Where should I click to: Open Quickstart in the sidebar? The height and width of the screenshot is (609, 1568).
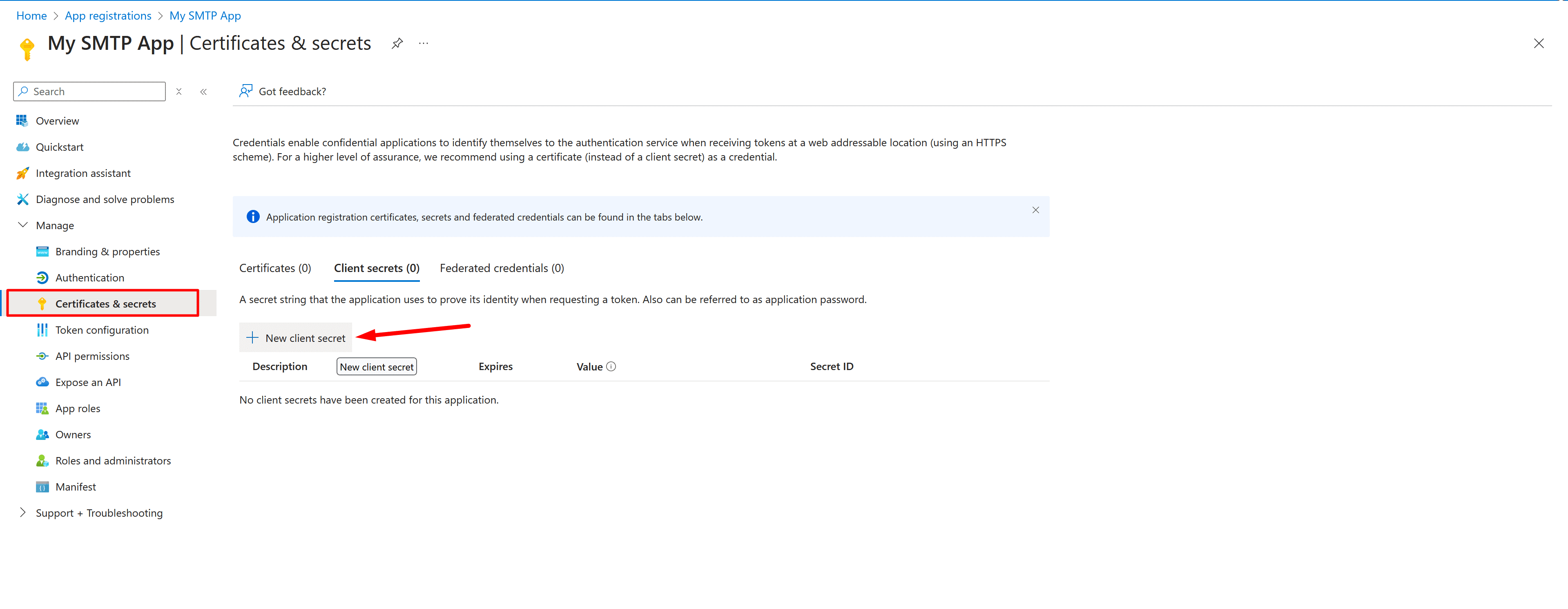pyautogui.click(x=60, y=147)
